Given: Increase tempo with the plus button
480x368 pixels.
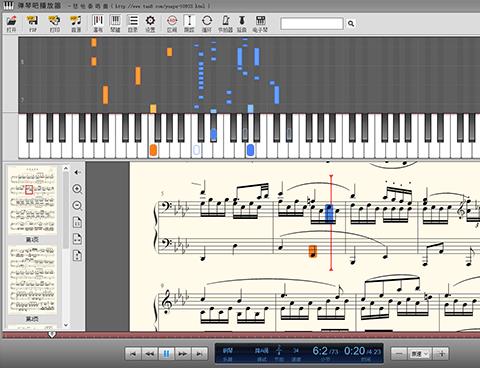Looking at the screenshot, I should tap(441, 354).
